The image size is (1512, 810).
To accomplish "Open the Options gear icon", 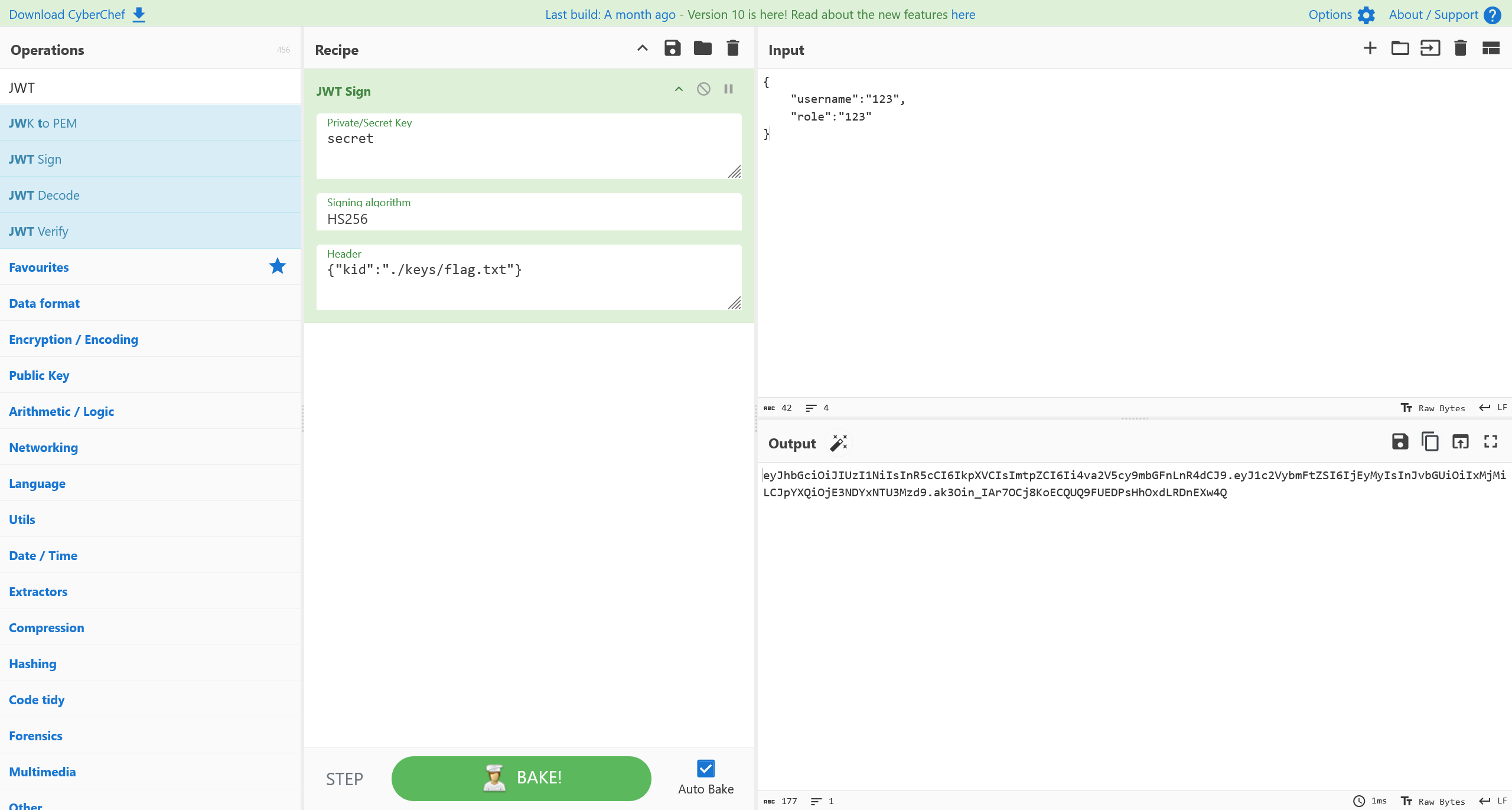I will click(1366, 15).
